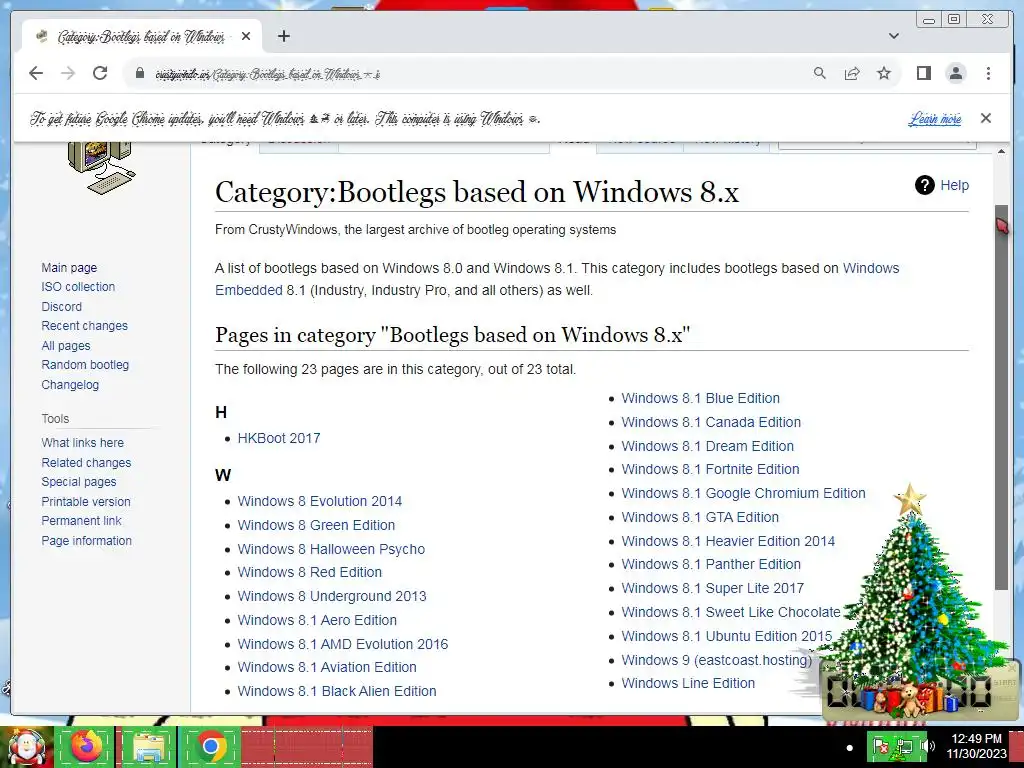Open Windows Line Edition

pyautogui.click(x=688, y=683)
